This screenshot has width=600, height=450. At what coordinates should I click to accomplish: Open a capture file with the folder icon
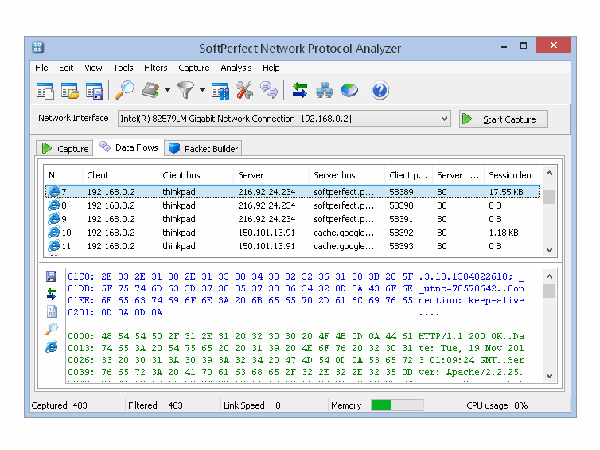[x=70, y=91]
